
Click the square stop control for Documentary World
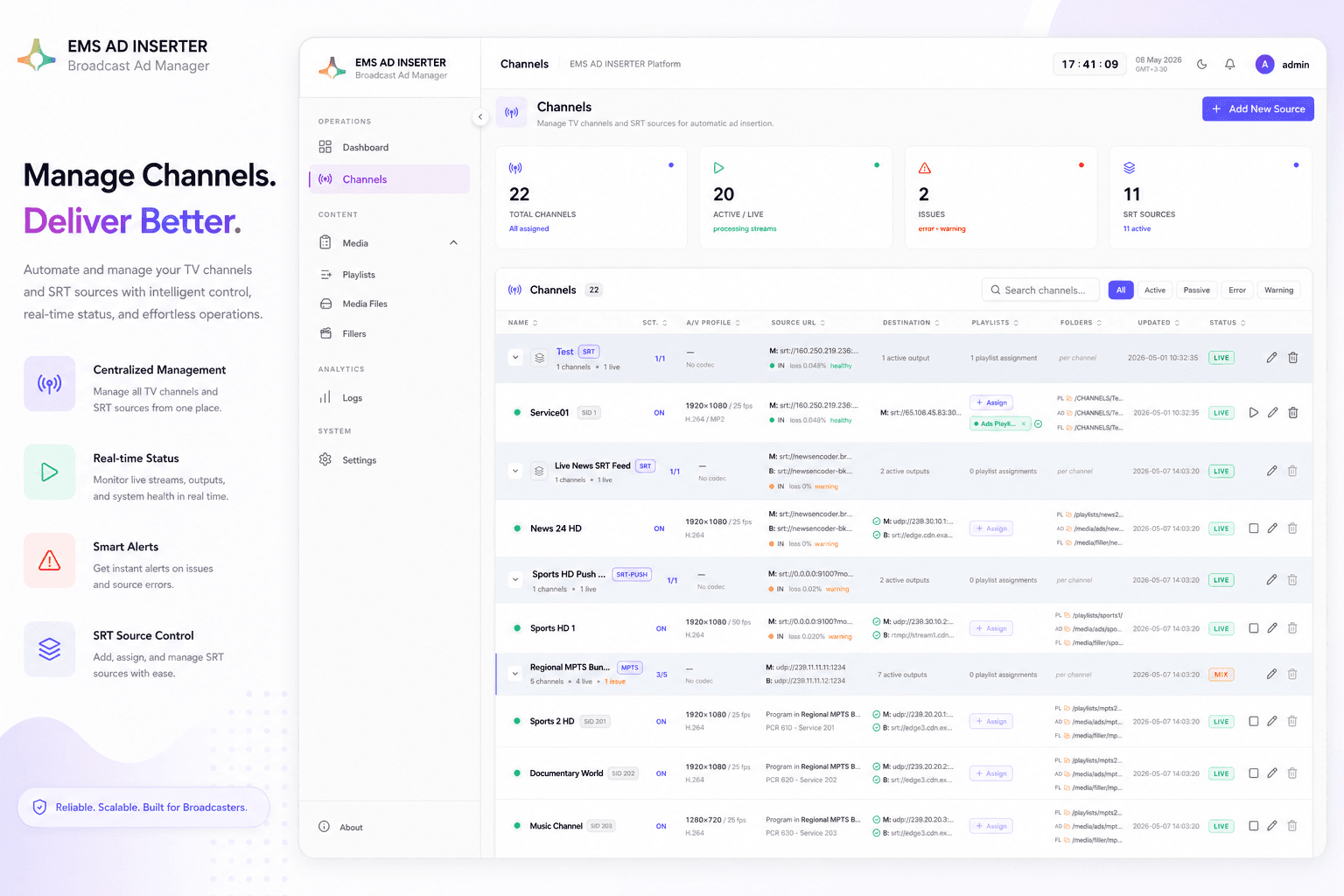(1253, 773)
